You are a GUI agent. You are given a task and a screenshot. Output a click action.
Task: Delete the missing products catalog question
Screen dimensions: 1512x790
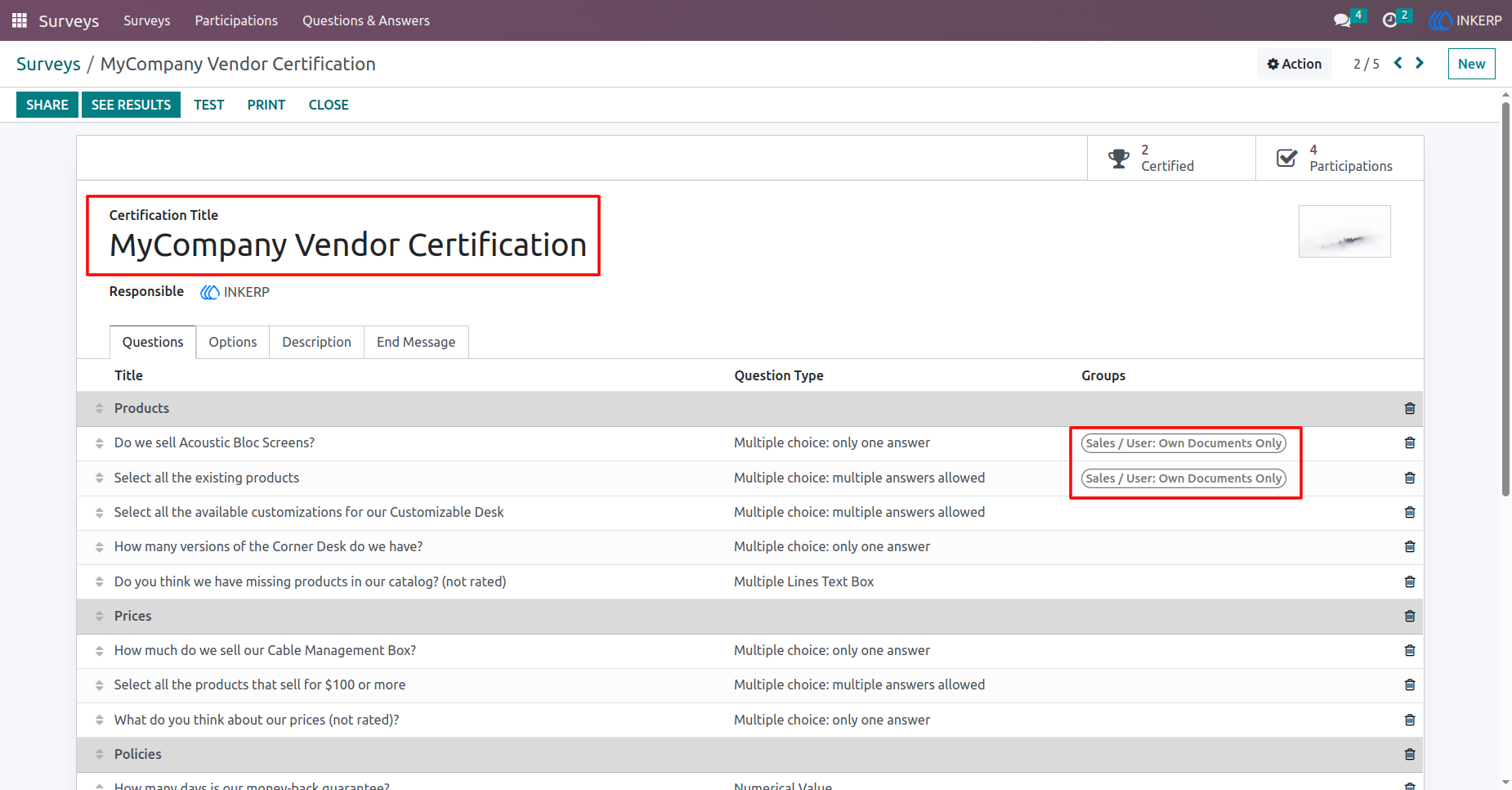[1410, 581]
